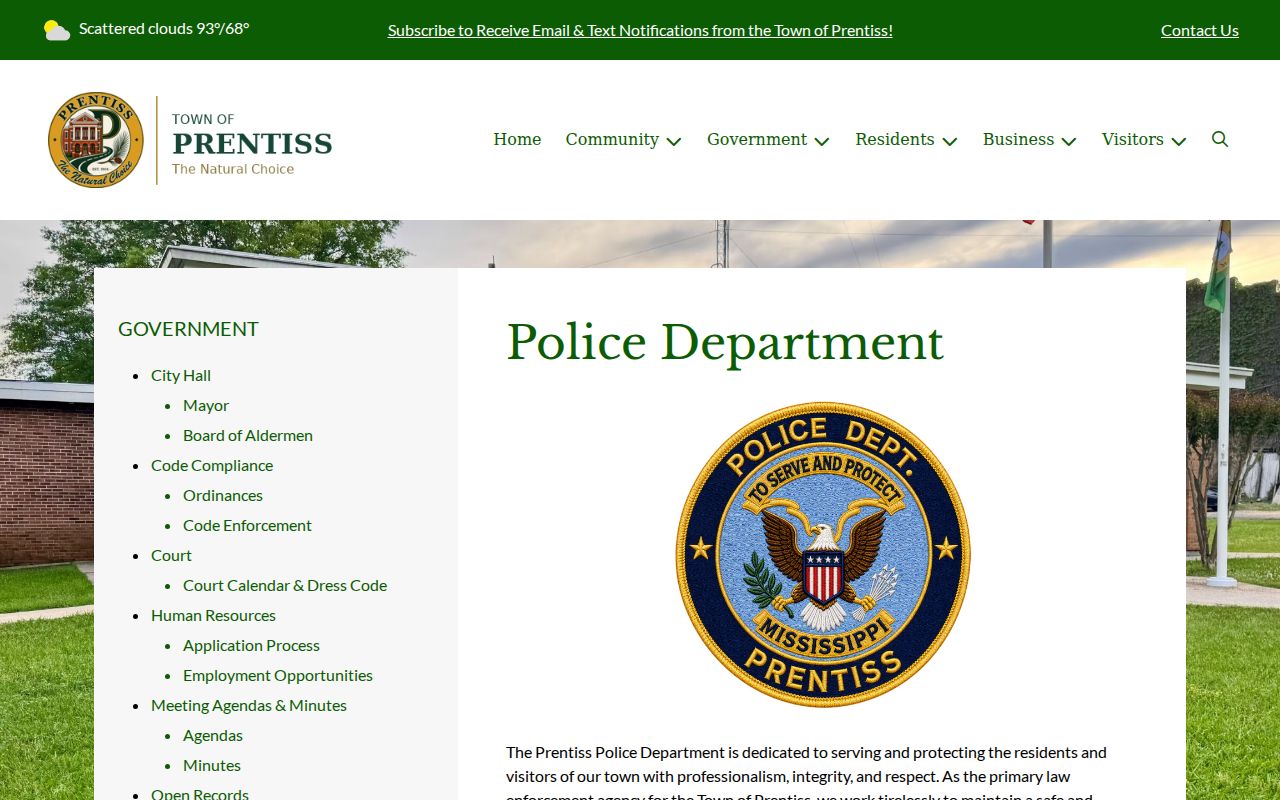Image resolution: width=1280 pixels, height=800 pixels.
Task: Open the Residents navigation item
Action: pyautogui.click(x=895, y=139)
